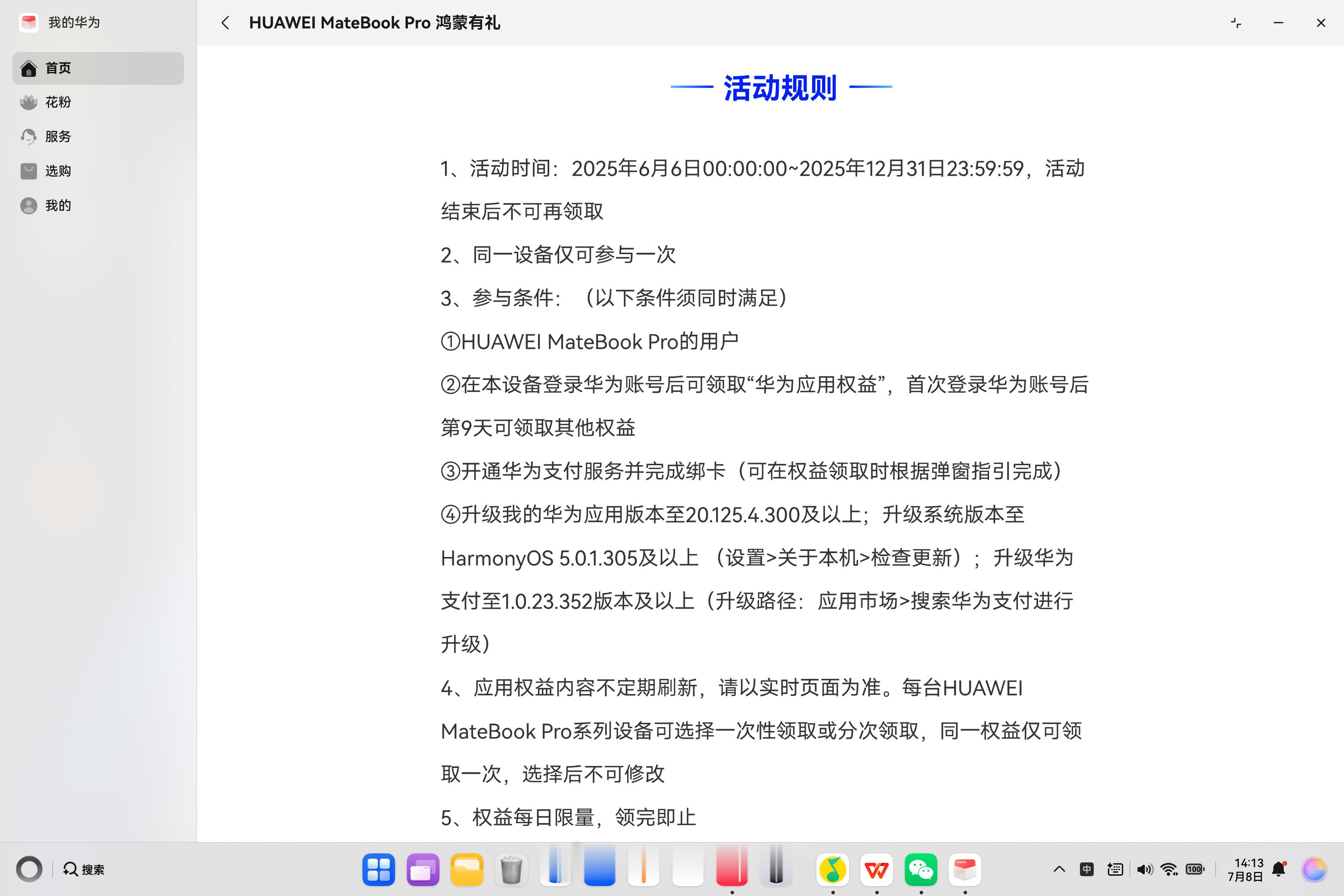
Task: Open QQ Music from the dock
Action: tap(833, 870)
